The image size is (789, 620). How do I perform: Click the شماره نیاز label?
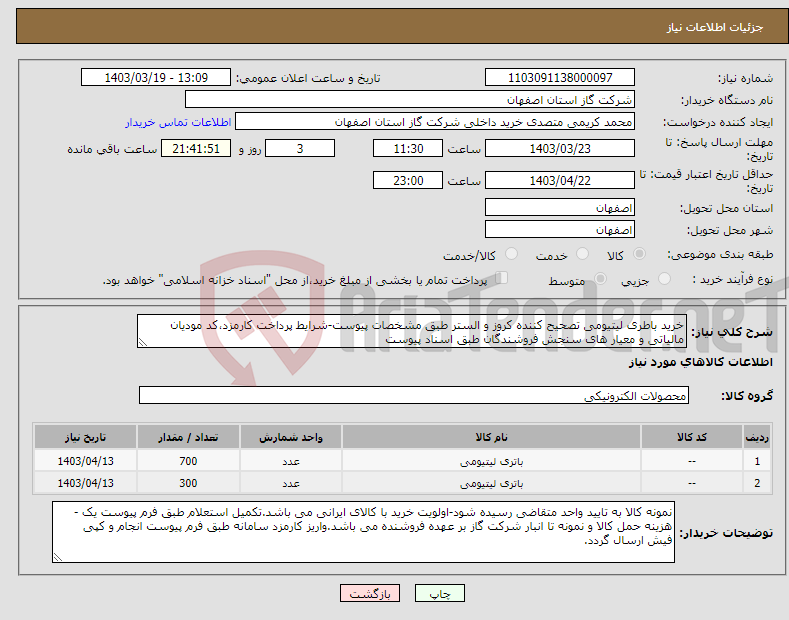(745, 79)
